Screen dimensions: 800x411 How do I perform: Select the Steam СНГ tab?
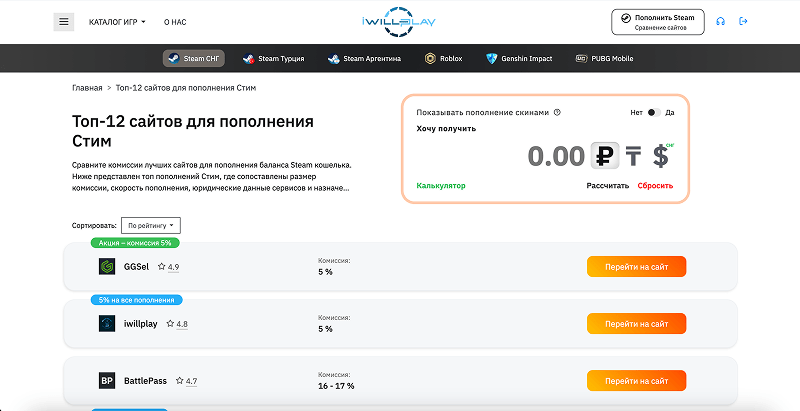(194, 59)
